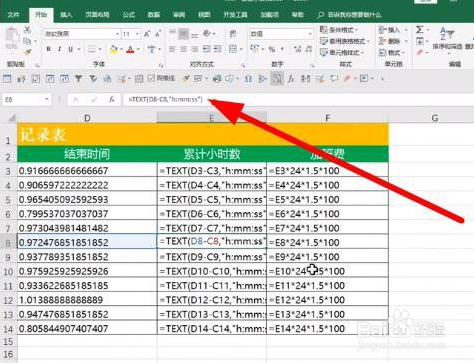This screenshot has height=363, width=474.
Task: Click the Omega symbol icon in quick toolbar
Action: (248, 79)
